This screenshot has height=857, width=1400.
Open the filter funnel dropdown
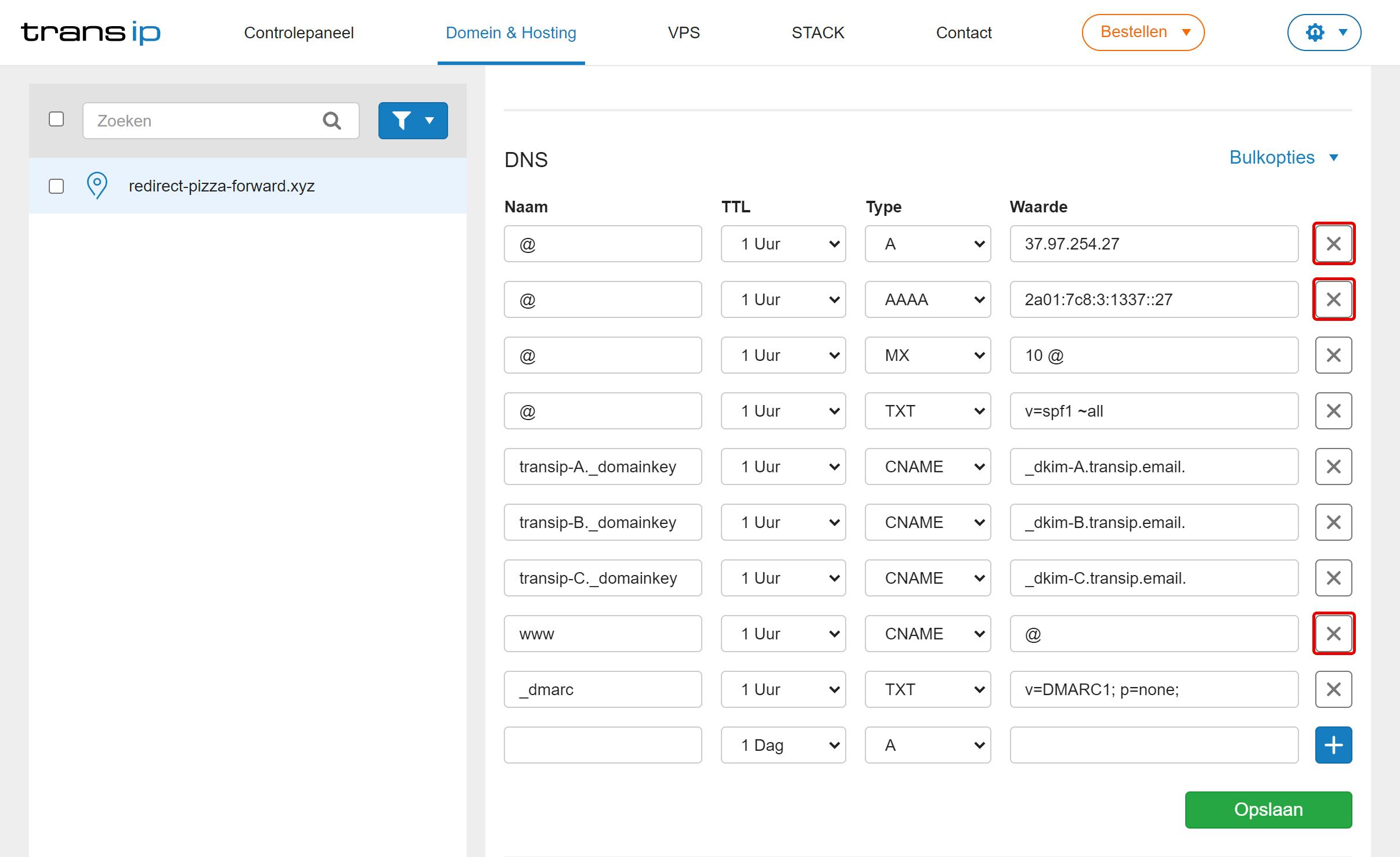pyautogui.click(x=413, y=121)
